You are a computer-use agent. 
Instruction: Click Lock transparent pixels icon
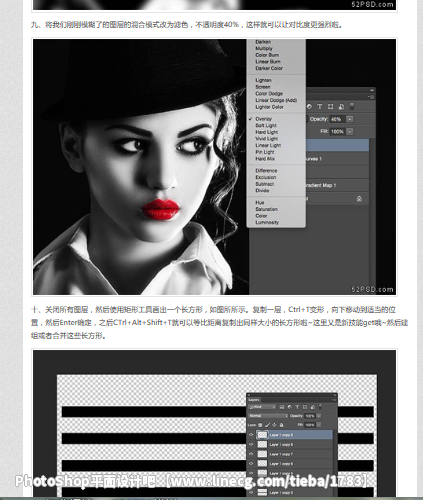[260, 425]
